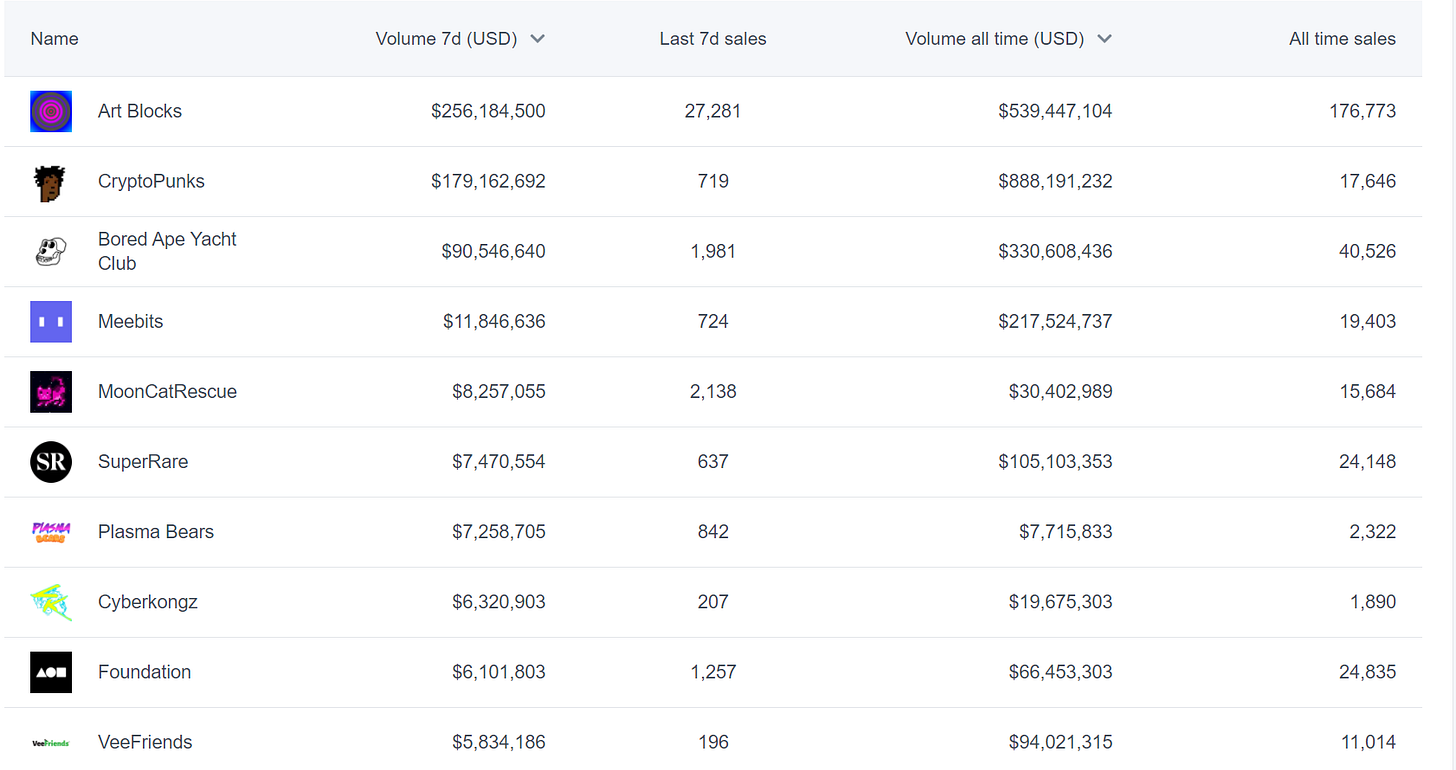Click the Meebits purple logo icon
Screen dimensions: 1456x770
[x=51, y=321]
